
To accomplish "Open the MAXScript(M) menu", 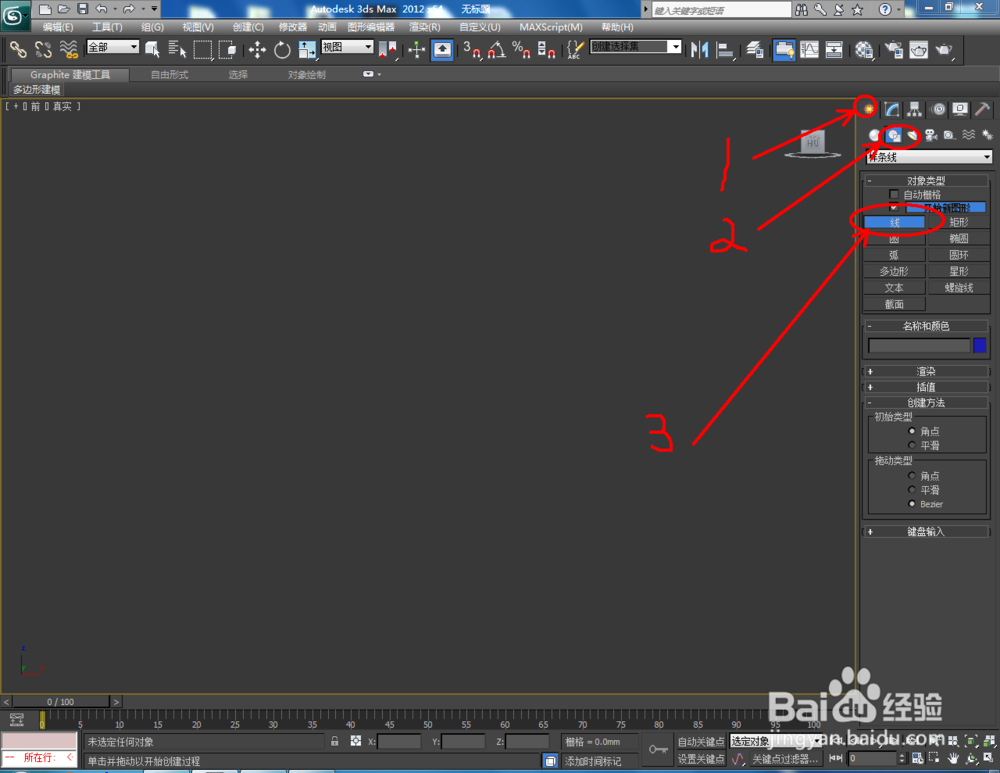I will click(551, 27).
